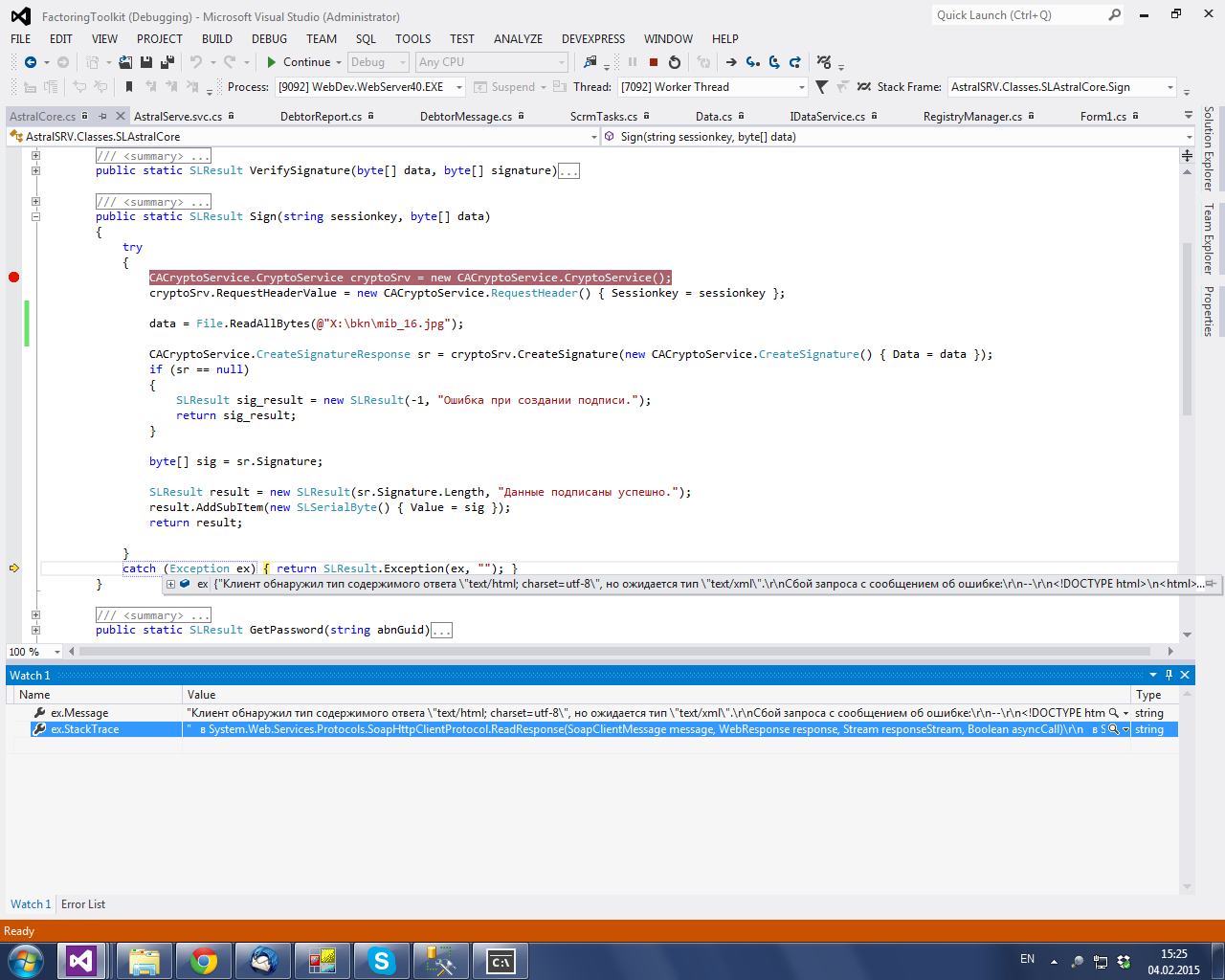
Task: Switch to the RegistryManager.cs tab
Action: point(972,117)
